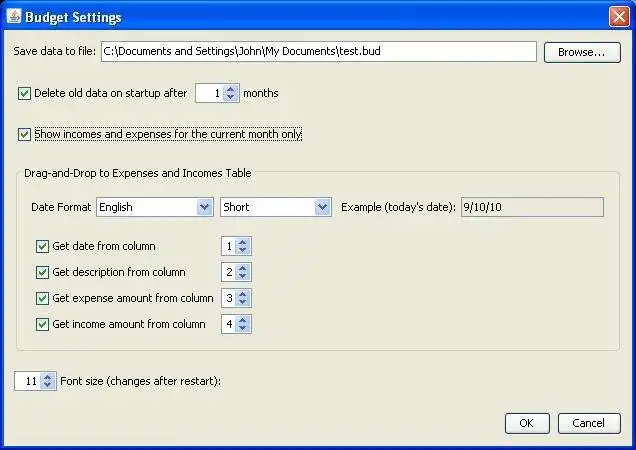This screenshot has height=450, width=636.
Task: Decrease the income amount column number
Action: tap(243, 328)
